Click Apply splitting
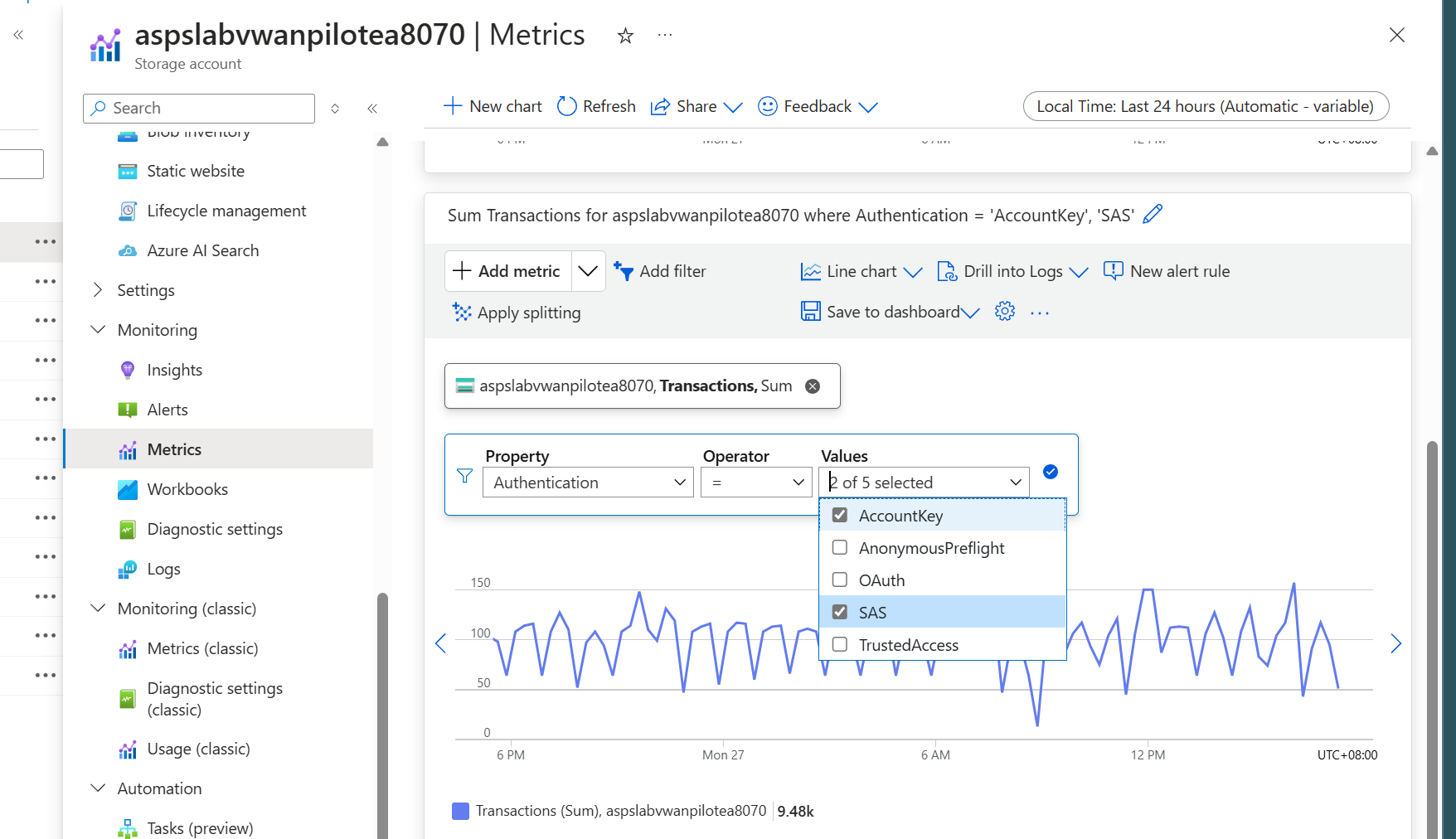The width and height of the screenshot is (1456, 839). 516,313
